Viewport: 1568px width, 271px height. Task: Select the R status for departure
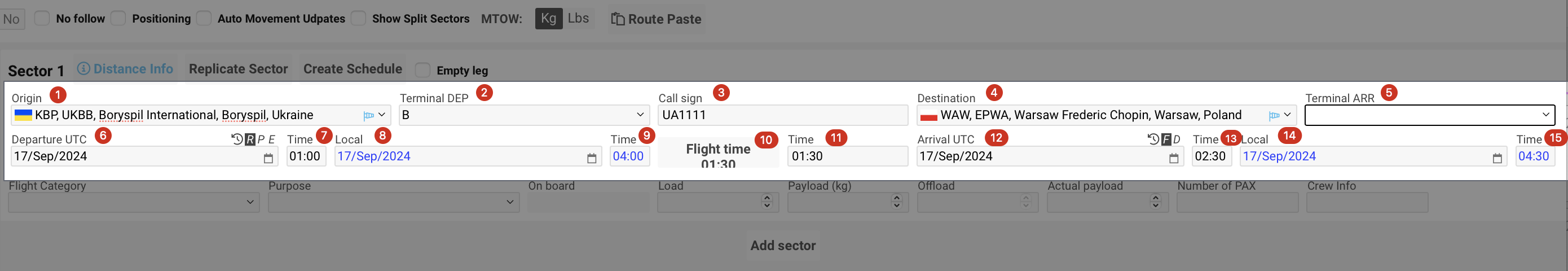click(249, 139)
